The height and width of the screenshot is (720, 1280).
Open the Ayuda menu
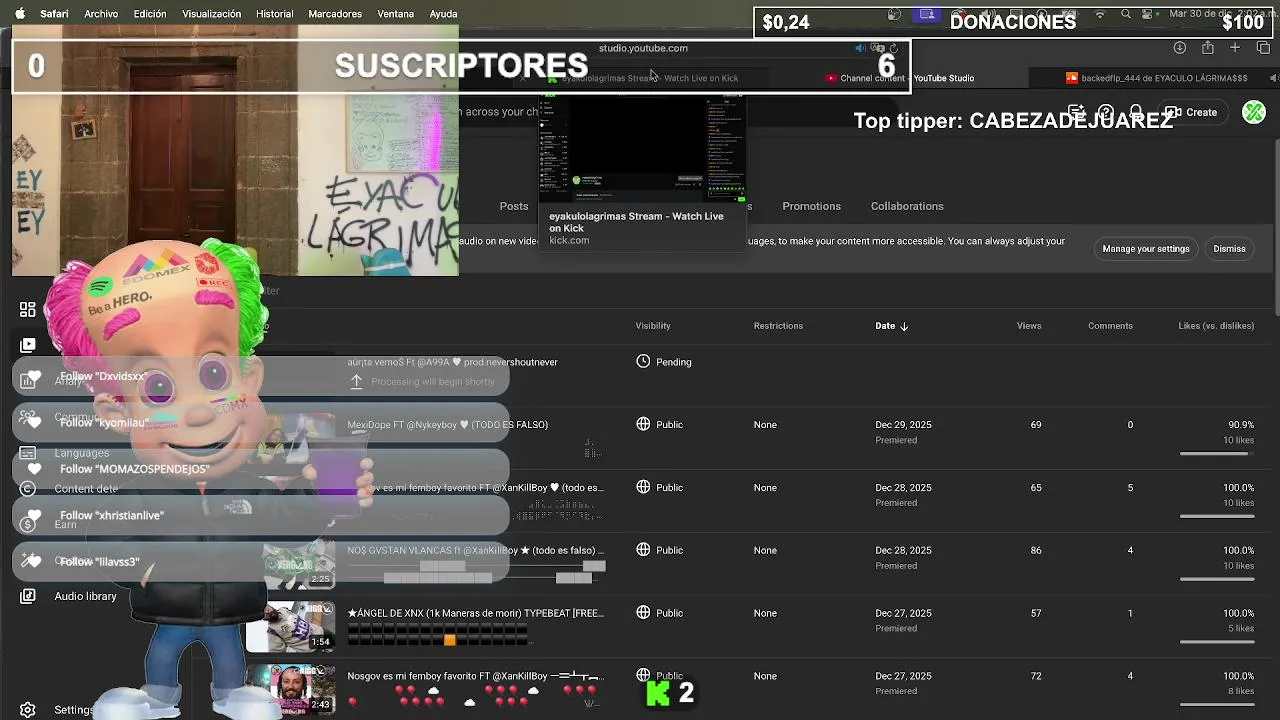pos(443,14)
